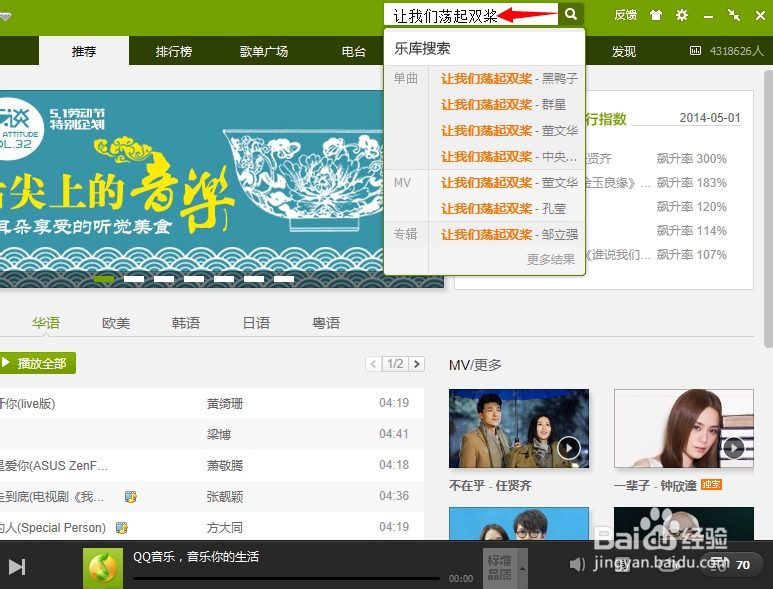Open the 一辈子 - 钟欣潼 MV thumbnail
Viewport: 773px width, 589px height.
tap(684, 428)
